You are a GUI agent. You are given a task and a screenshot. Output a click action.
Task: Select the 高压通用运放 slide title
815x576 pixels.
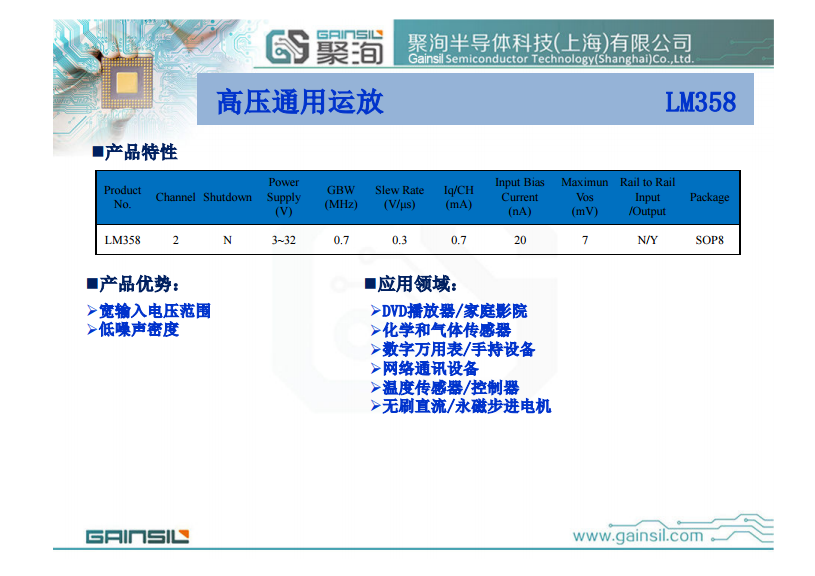point(300,102)
